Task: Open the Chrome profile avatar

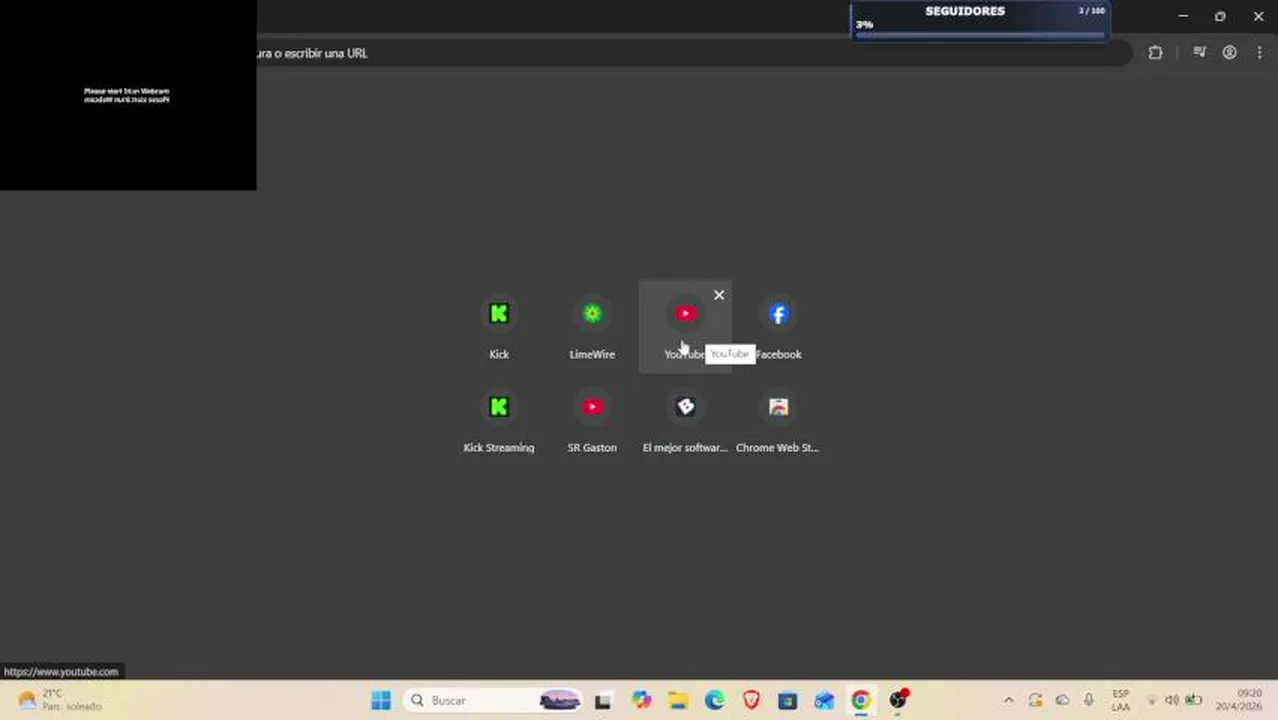Action: point(1230,53)
